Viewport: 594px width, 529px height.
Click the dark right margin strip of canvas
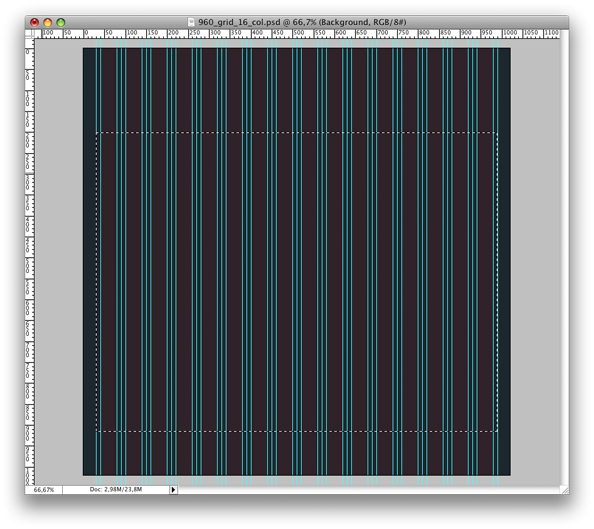tap(504, 261)
